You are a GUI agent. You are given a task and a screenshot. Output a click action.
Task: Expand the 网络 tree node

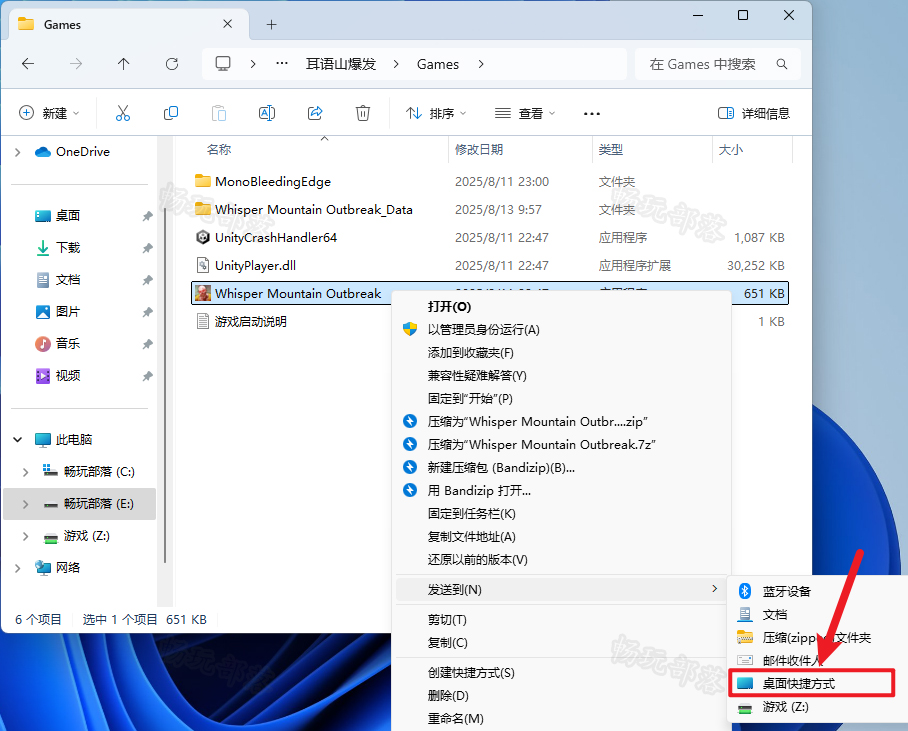tap(17, 568)
